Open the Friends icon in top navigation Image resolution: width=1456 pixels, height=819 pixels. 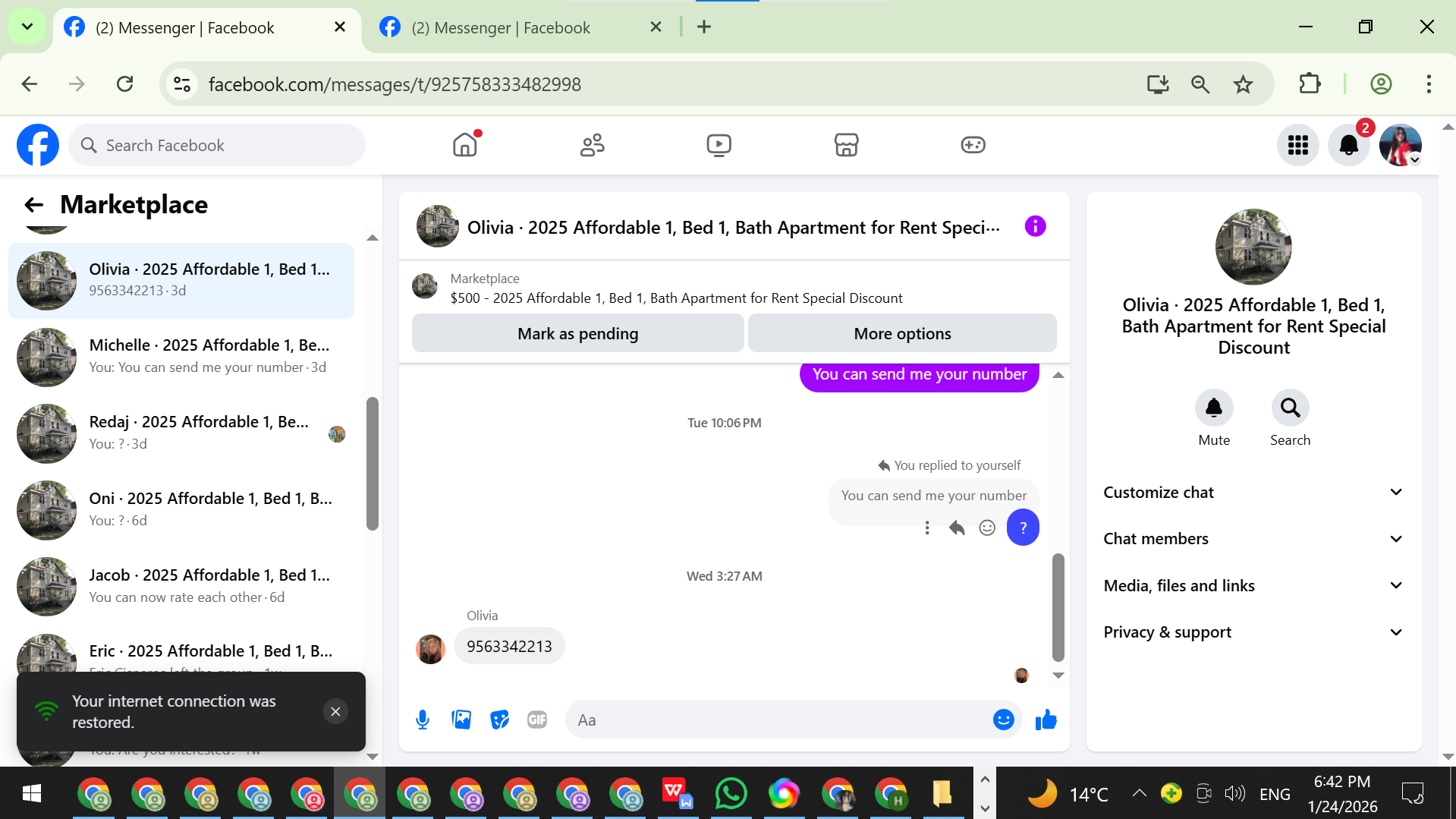592,144
